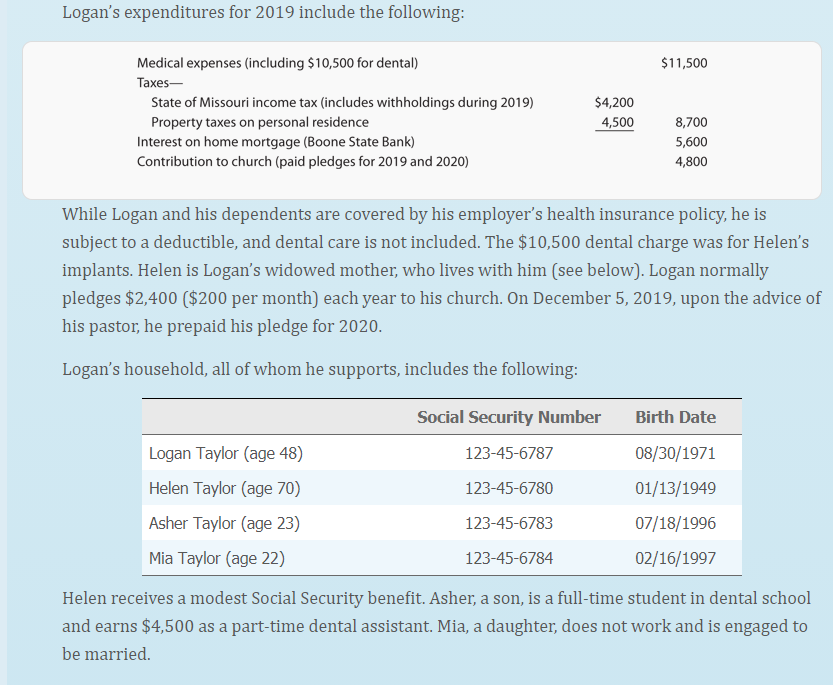
Task: Click SSN 123-45-6784 in the table
Action: pyautogui.click(x=509, y=559)
